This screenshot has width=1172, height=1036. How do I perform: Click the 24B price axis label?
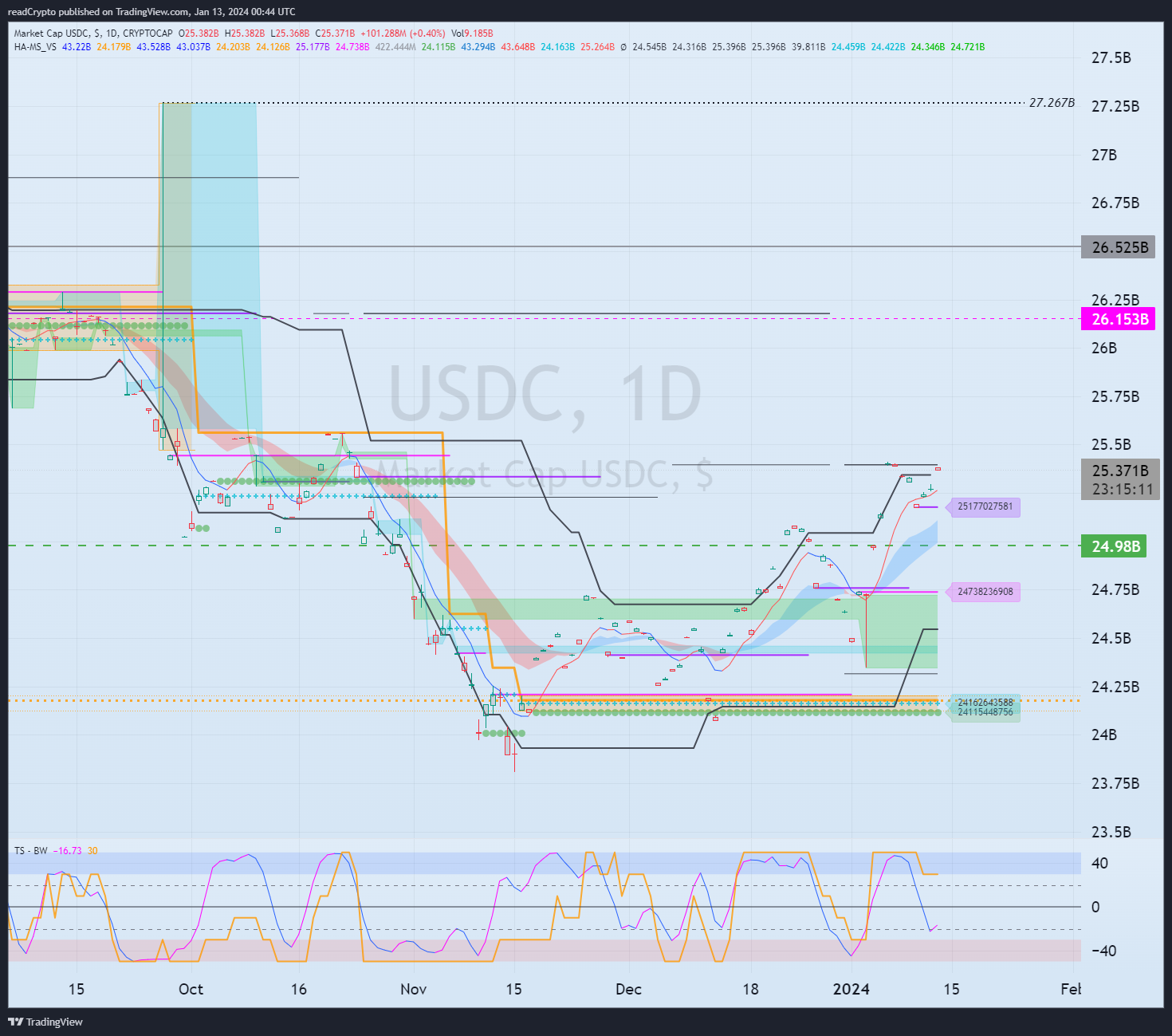click(x=1104, y=735)
